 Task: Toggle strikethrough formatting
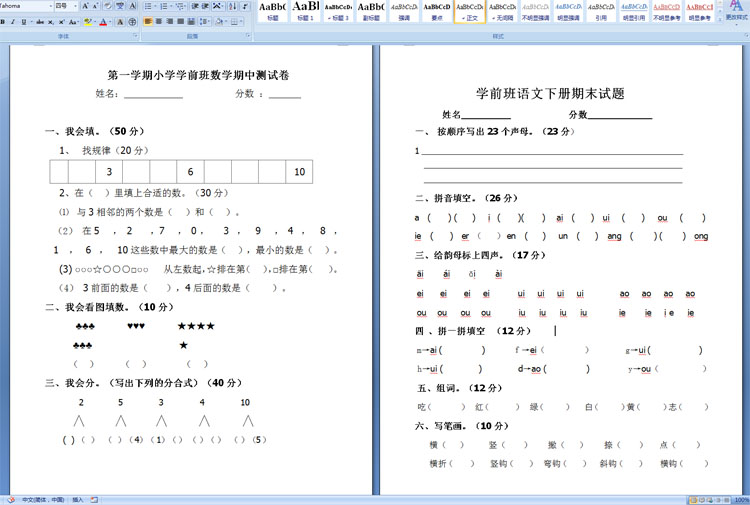[x=40, y=22]
